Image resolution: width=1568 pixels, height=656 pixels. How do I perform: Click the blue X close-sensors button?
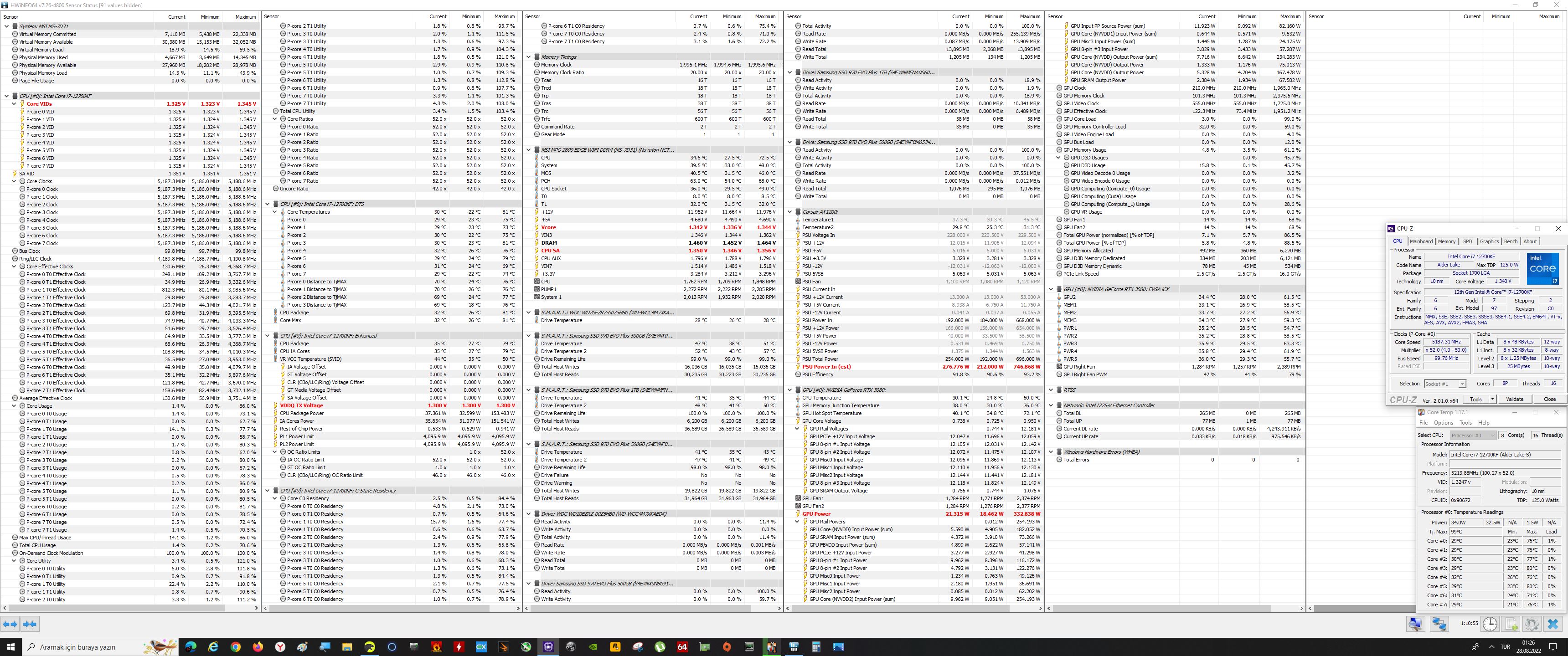1553,624
